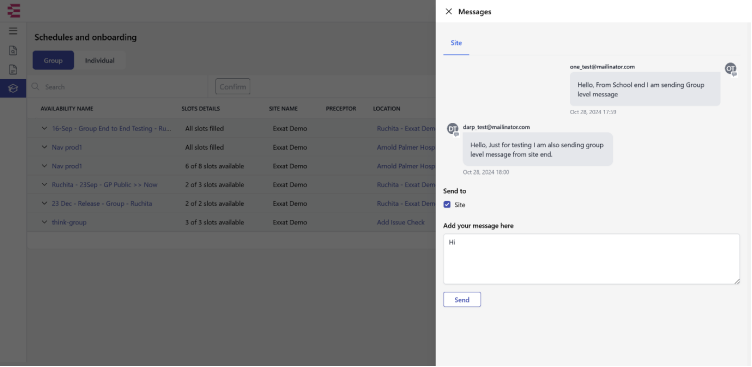Click the SLOTS DETAILS column header

point(200,109)
